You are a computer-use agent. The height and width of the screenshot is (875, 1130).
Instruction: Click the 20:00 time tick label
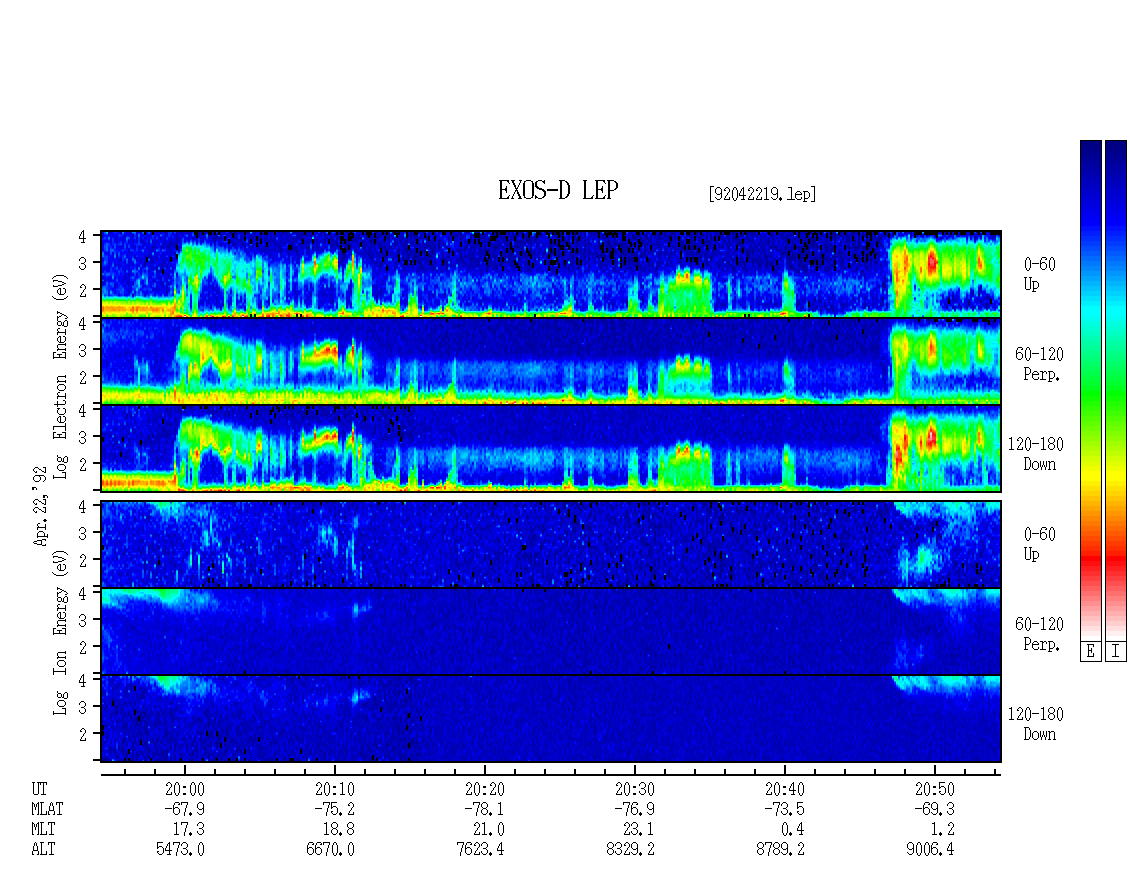click(184, 789)
